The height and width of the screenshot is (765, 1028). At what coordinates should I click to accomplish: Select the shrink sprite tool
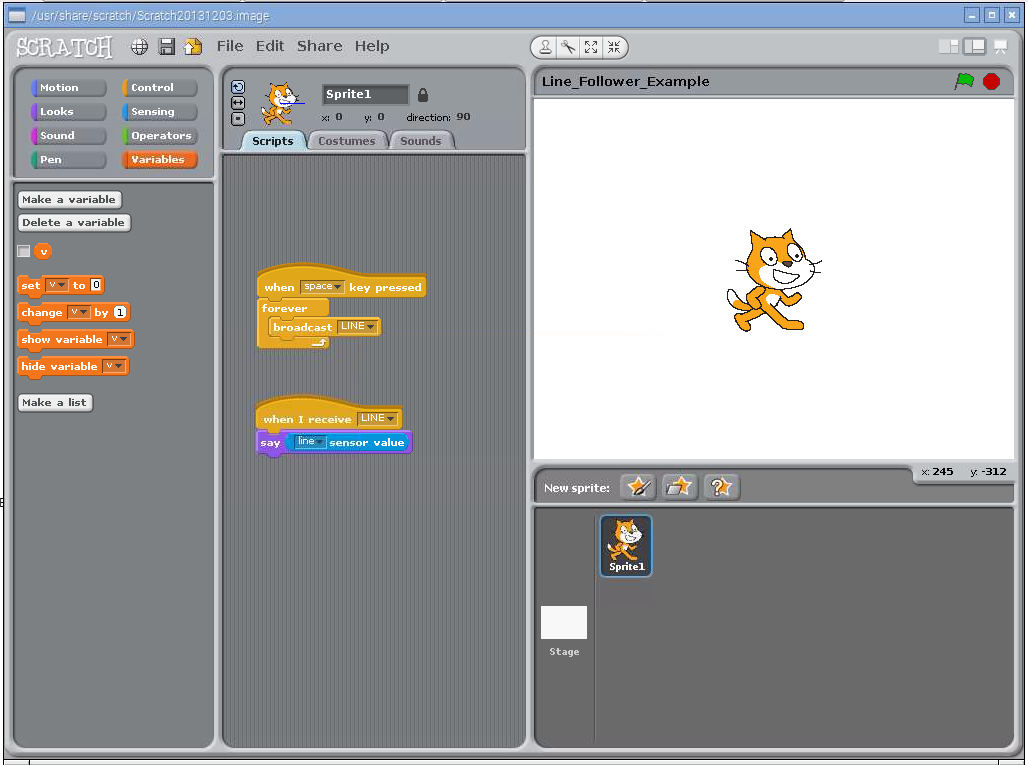click(614, 47)
